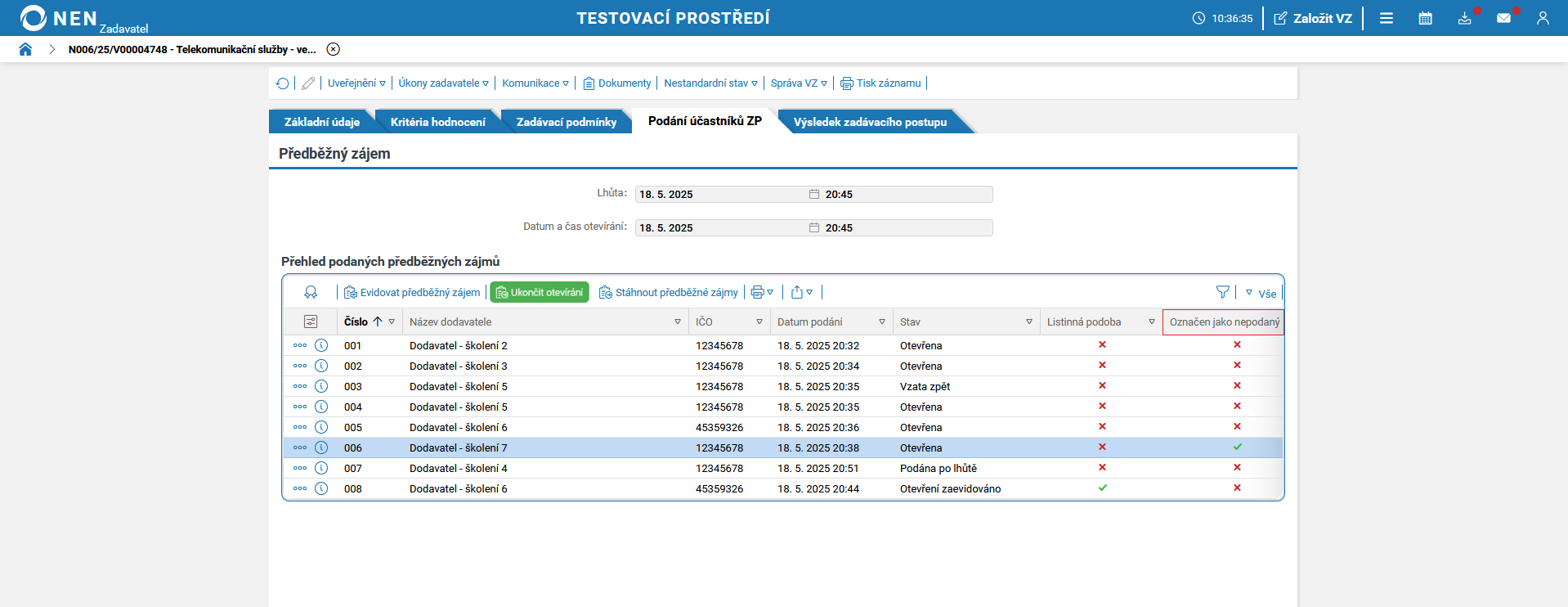1568x607 pixels.
Task: Expand the Uveřejnění dropdown menu
Action: (x=356, y=83)
